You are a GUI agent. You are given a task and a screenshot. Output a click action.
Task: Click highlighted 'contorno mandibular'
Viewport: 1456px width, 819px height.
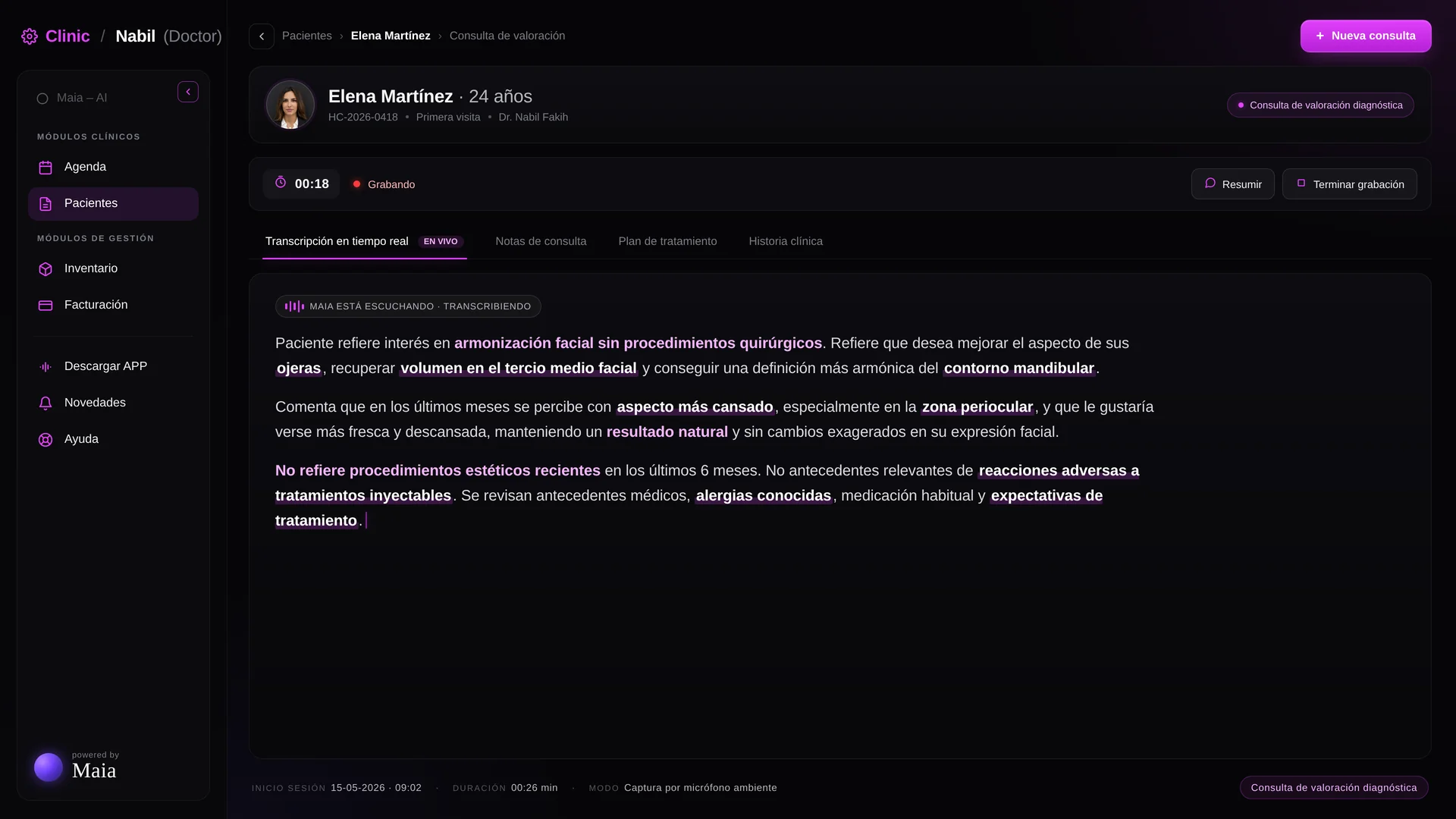click(1019, 369)
